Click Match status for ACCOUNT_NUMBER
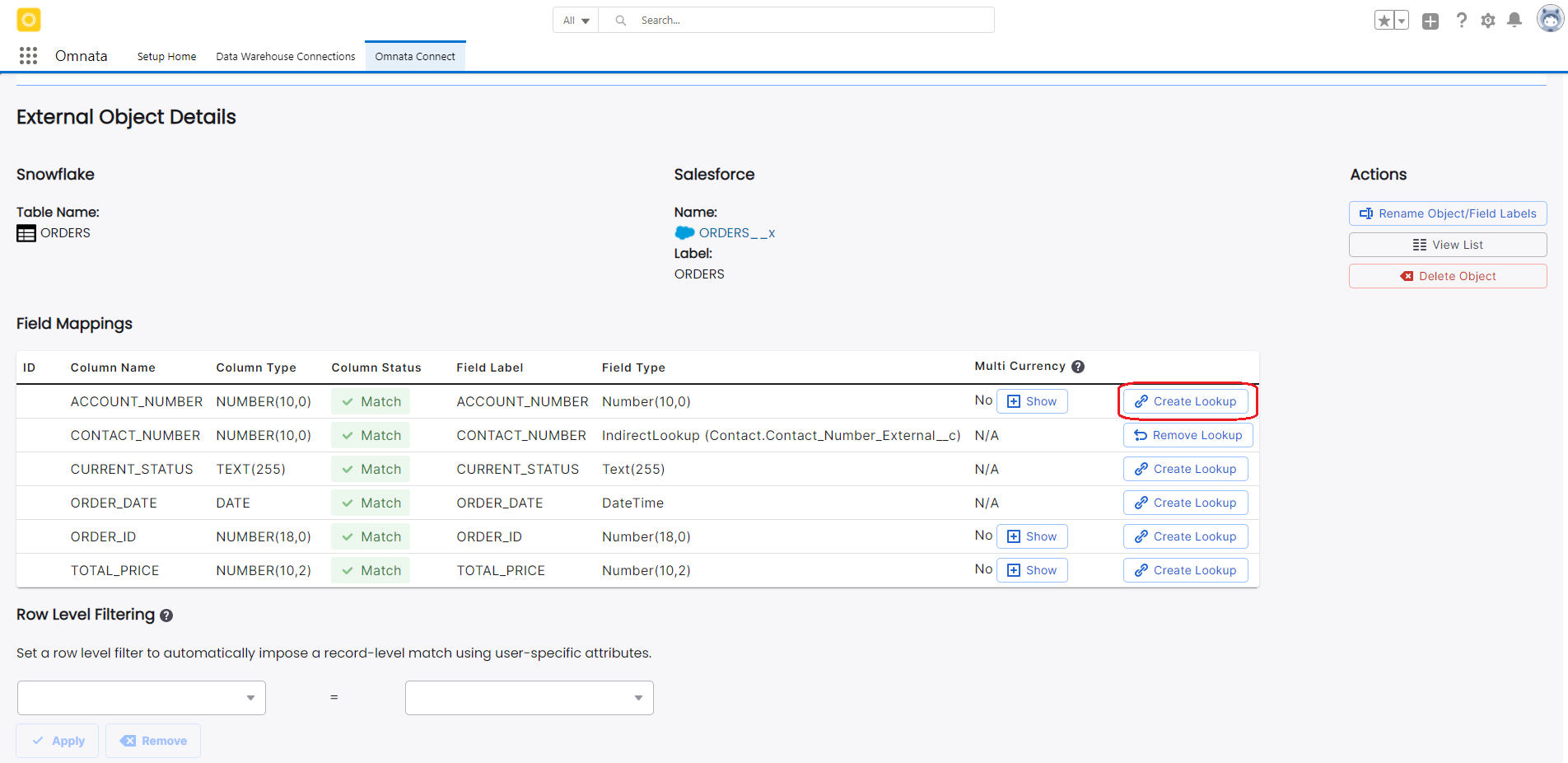 pyautogui.click(x=371, y=401)
